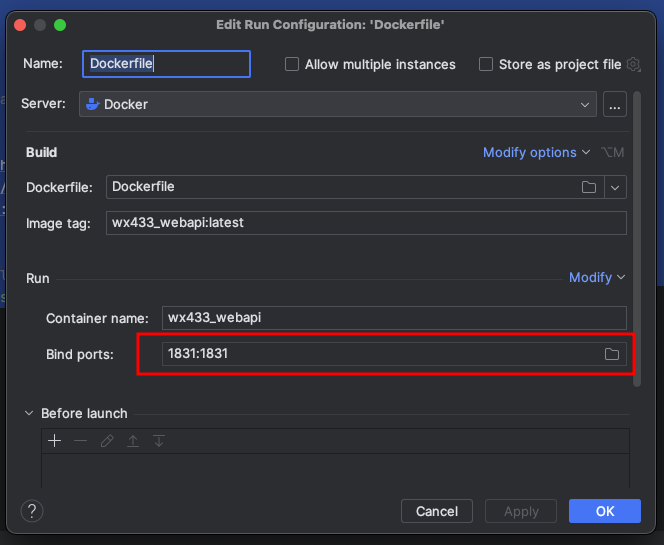Click the remove before-launch task minus icon

click(x=80, y=441)
